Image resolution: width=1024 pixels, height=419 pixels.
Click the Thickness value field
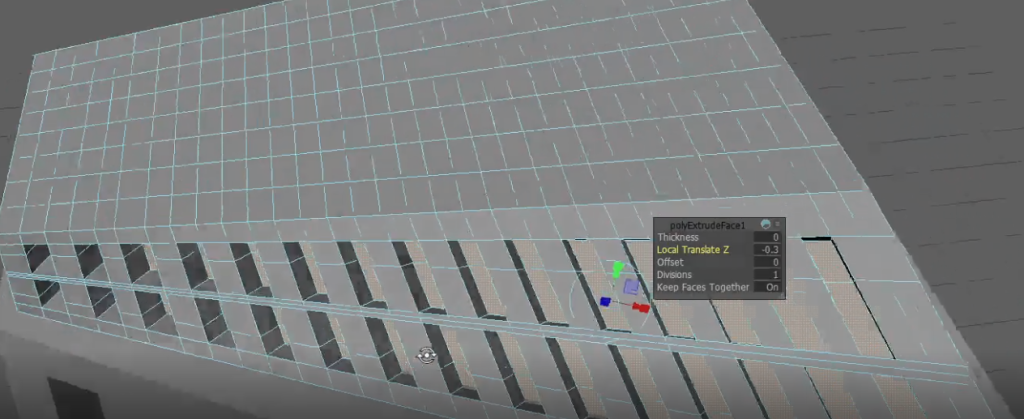pos(769,237)
